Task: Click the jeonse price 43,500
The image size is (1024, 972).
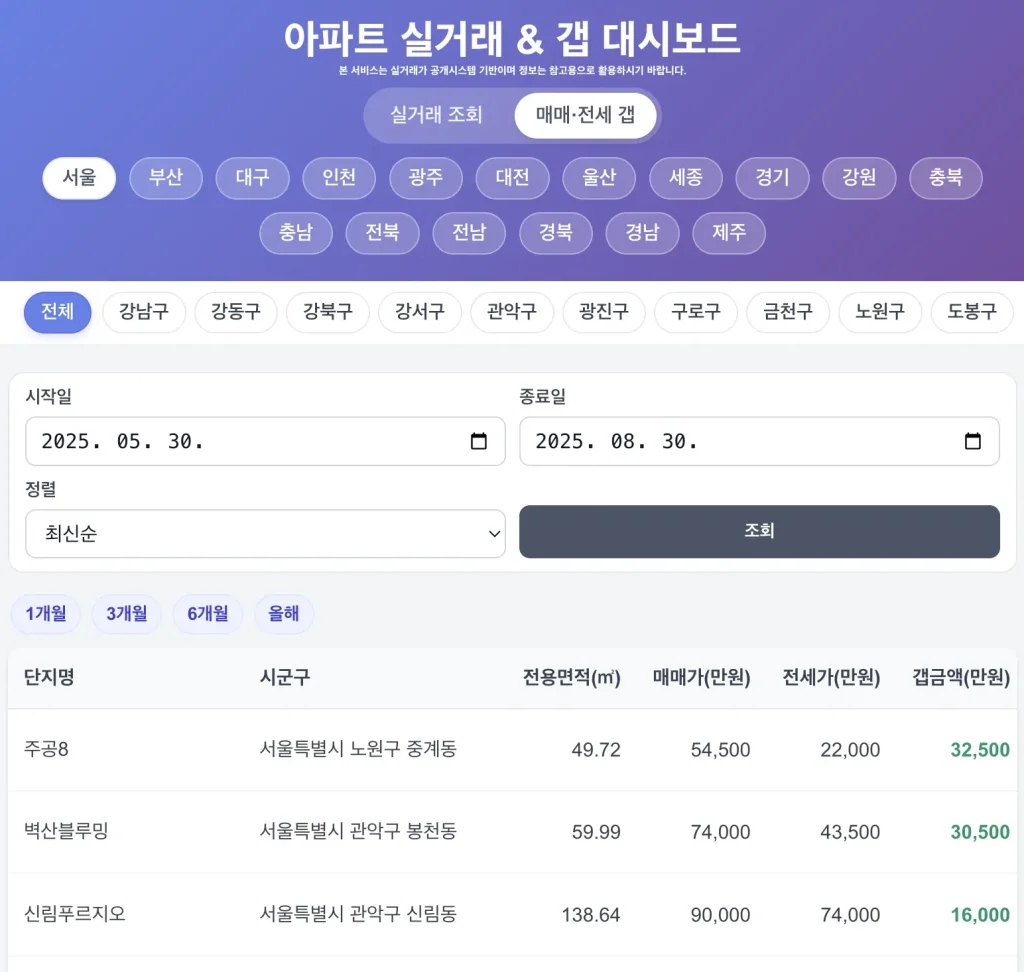Action: pos(850,832)
